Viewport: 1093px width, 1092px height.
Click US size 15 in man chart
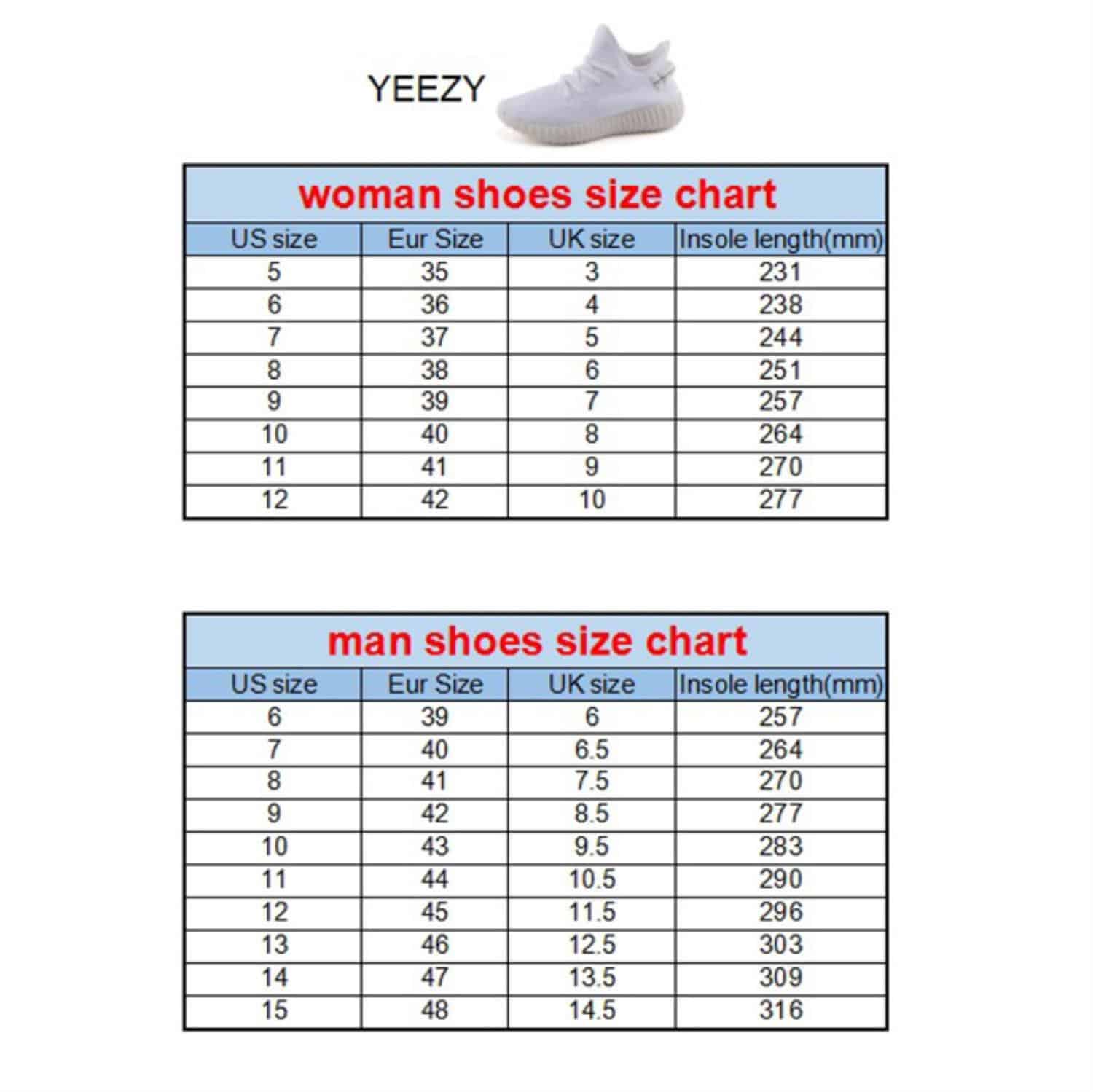pos(274,1010)
